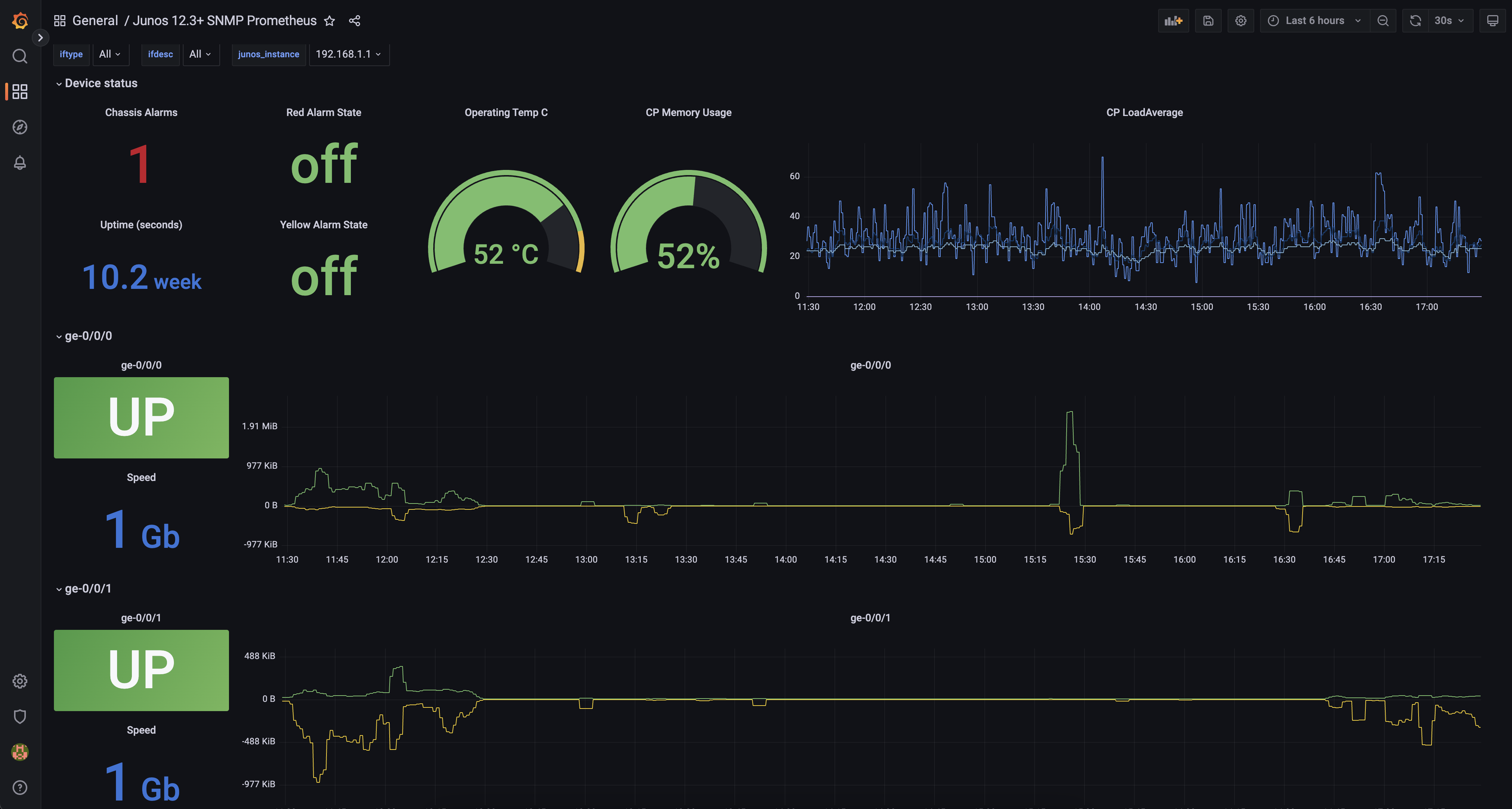The width and height of the screenshot is (1512, 809).
Task: Click the ge-0/0/1 UP status tile
Action: (141, 670)
